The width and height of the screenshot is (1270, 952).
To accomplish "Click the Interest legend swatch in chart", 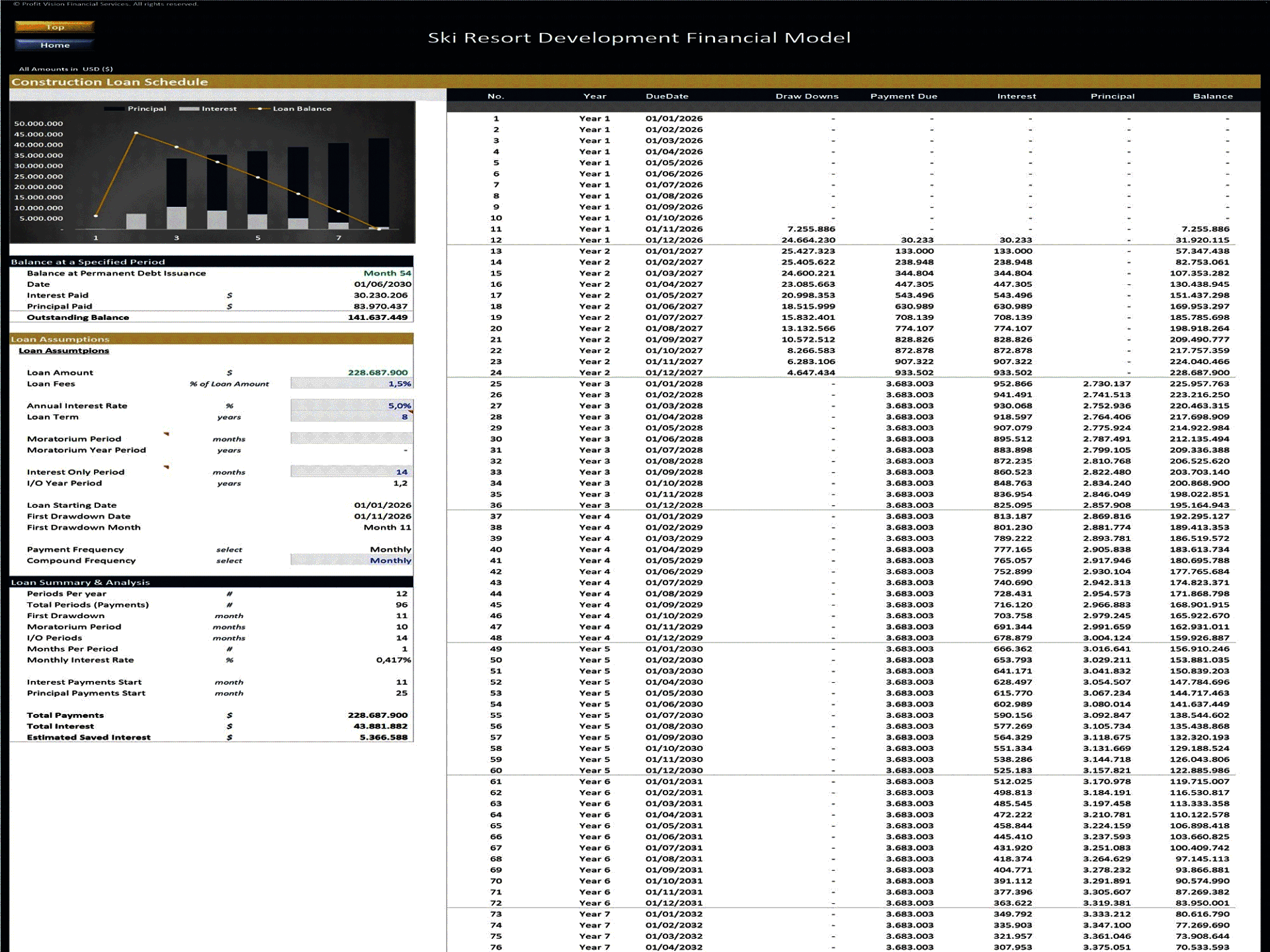I will pyautogui.click(x=189, y=109).
